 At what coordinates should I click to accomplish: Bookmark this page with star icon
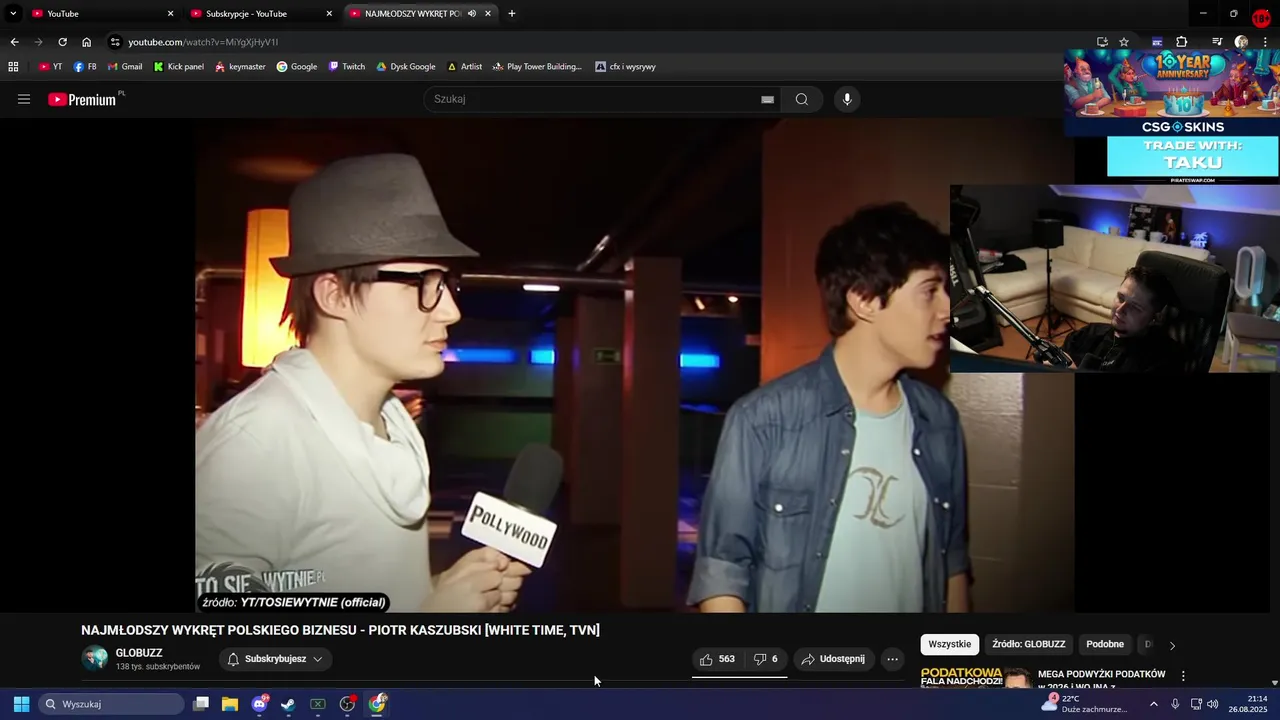pyautogui.click(x=1124, y=42)
